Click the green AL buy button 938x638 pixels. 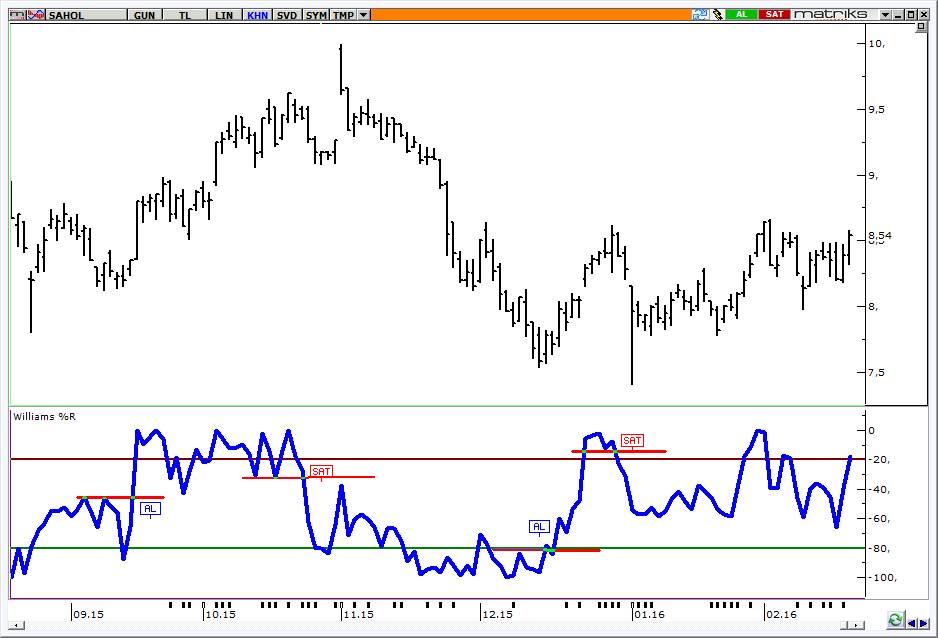[x=741, y=14]
